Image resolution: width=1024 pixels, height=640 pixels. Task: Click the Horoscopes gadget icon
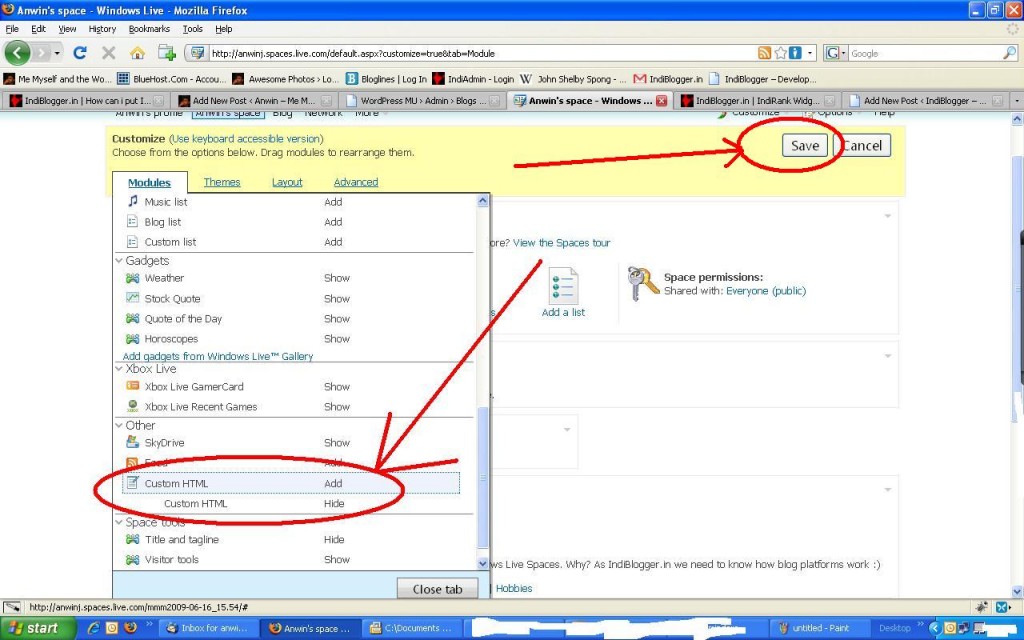tap(133, 339)
